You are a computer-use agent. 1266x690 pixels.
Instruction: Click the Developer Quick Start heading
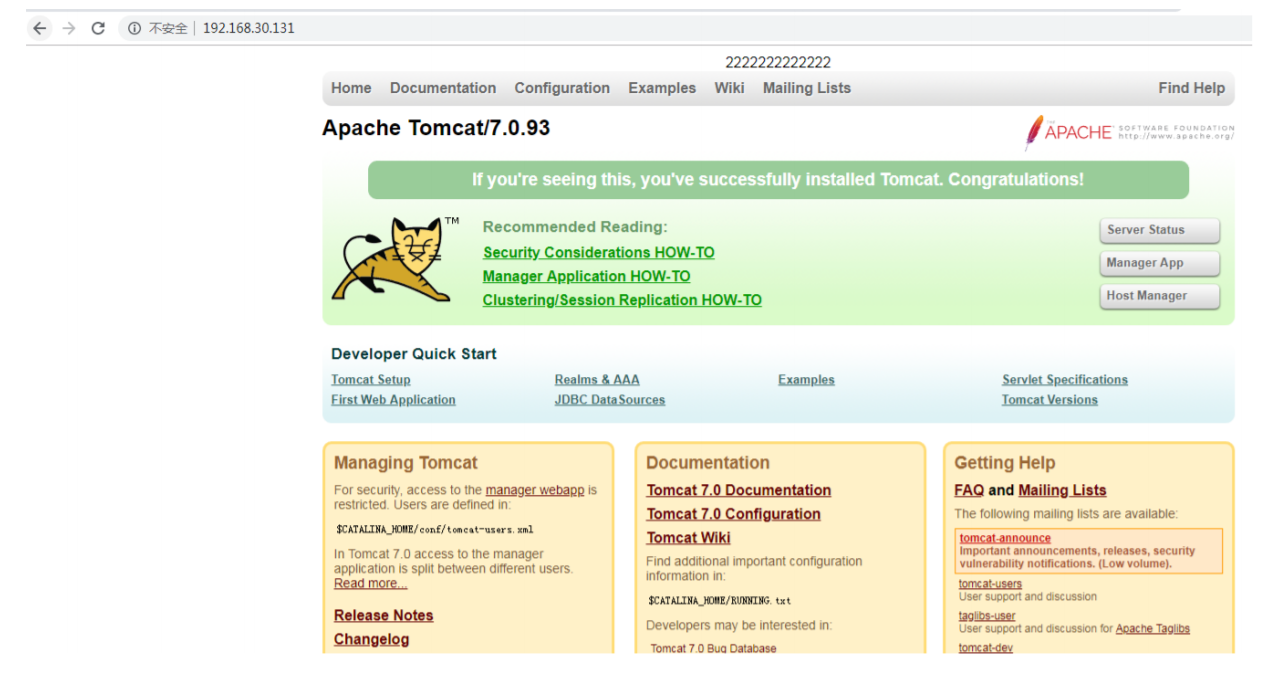(x=414, y=354)
